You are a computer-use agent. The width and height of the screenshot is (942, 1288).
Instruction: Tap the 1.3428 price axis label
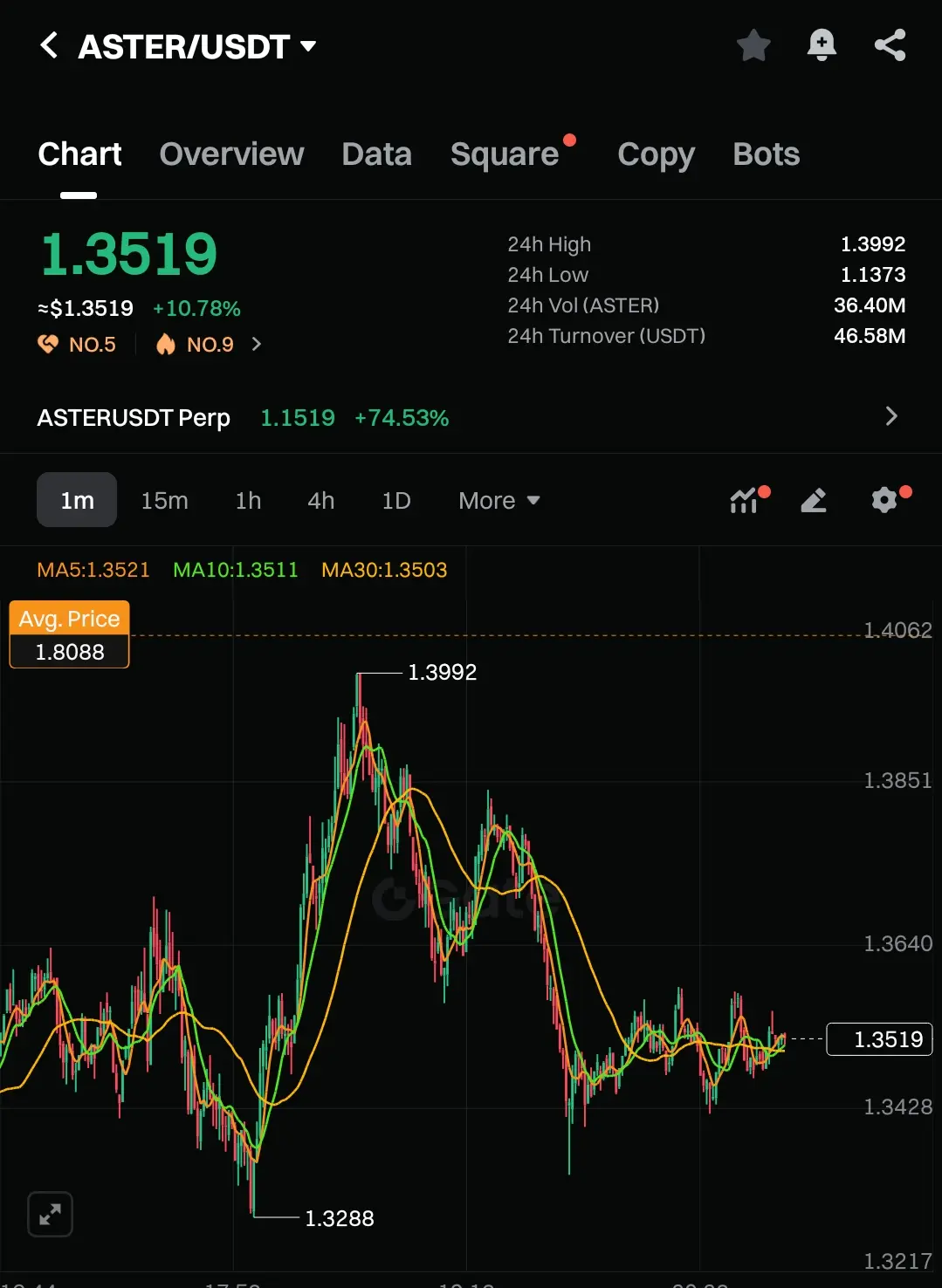click(897, 1106)
